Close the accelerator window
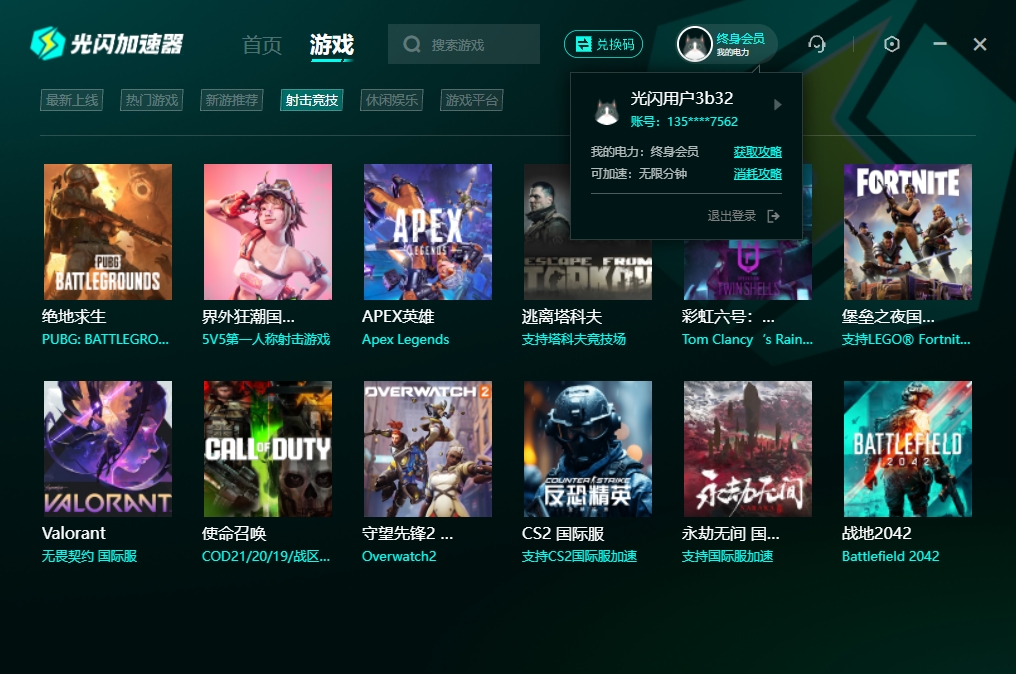The width and height of the screenshot is (1016, 674). 980,44
